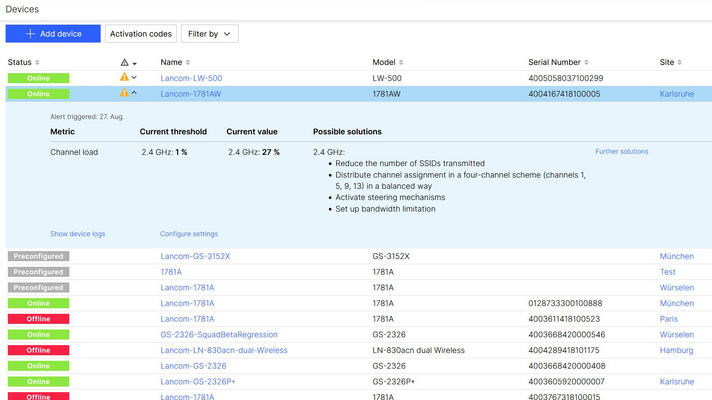This screenshot has width=712, height=400.
Task: Click the Devices page title
Action: tap(22, 9)
